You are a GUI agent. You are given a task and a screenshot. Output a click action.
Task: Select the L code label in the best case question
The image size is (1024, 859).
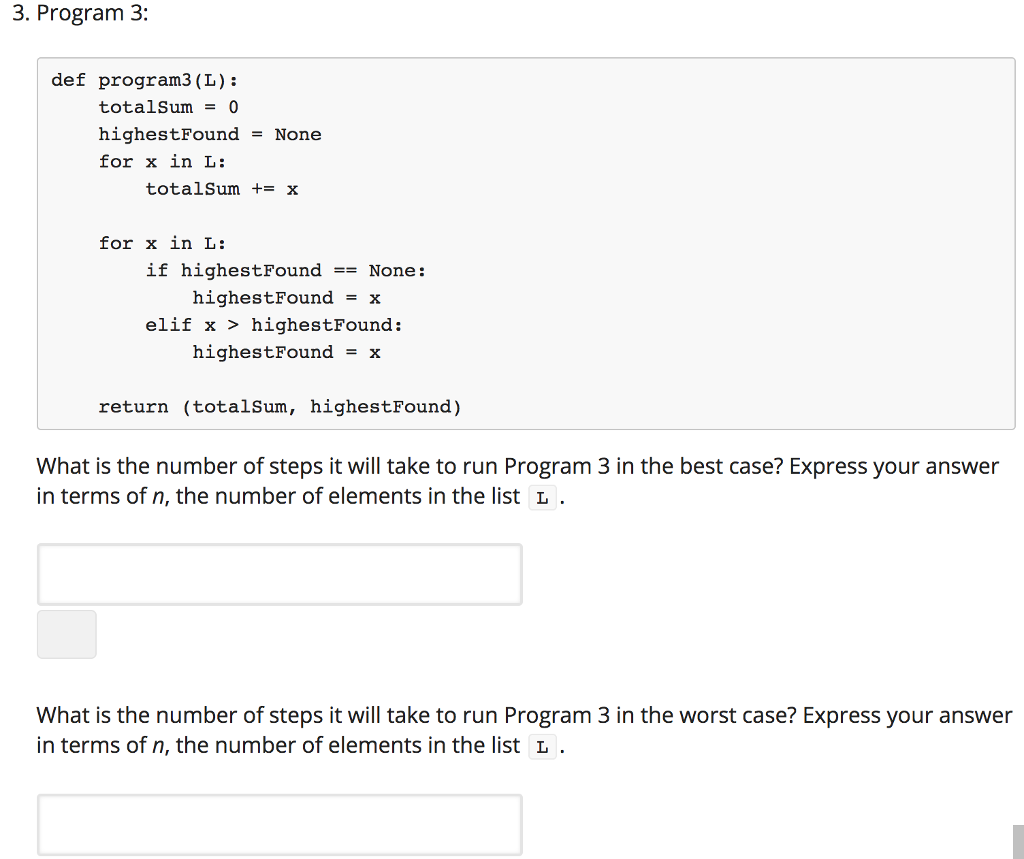541,496
